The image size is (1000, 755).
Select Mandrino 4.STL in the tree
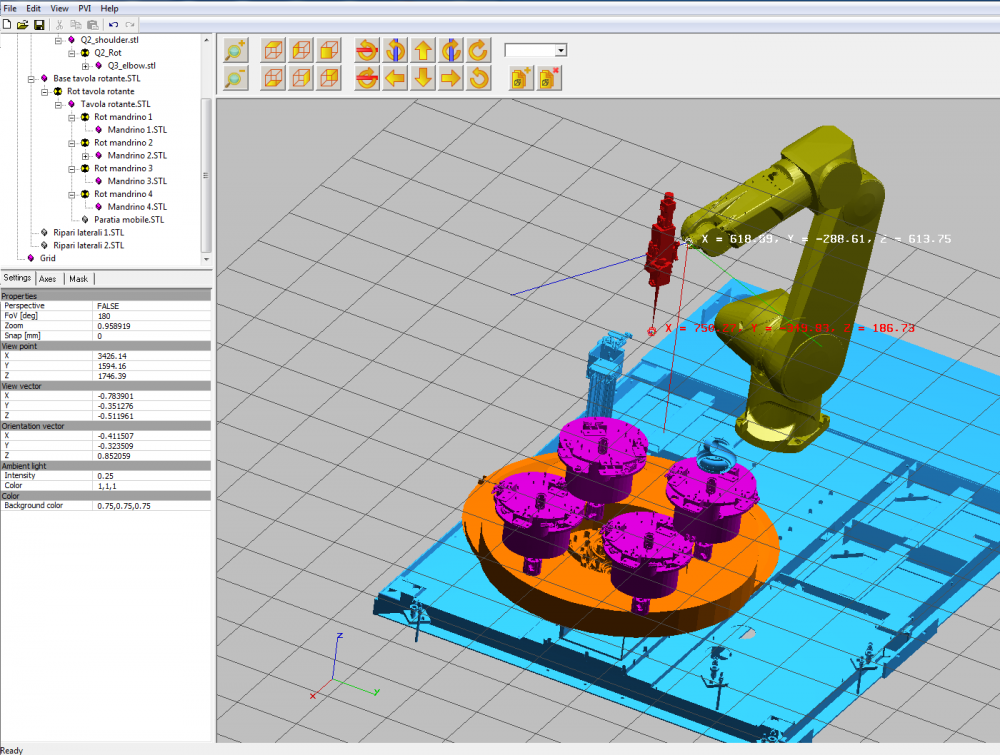pos(137,207)
